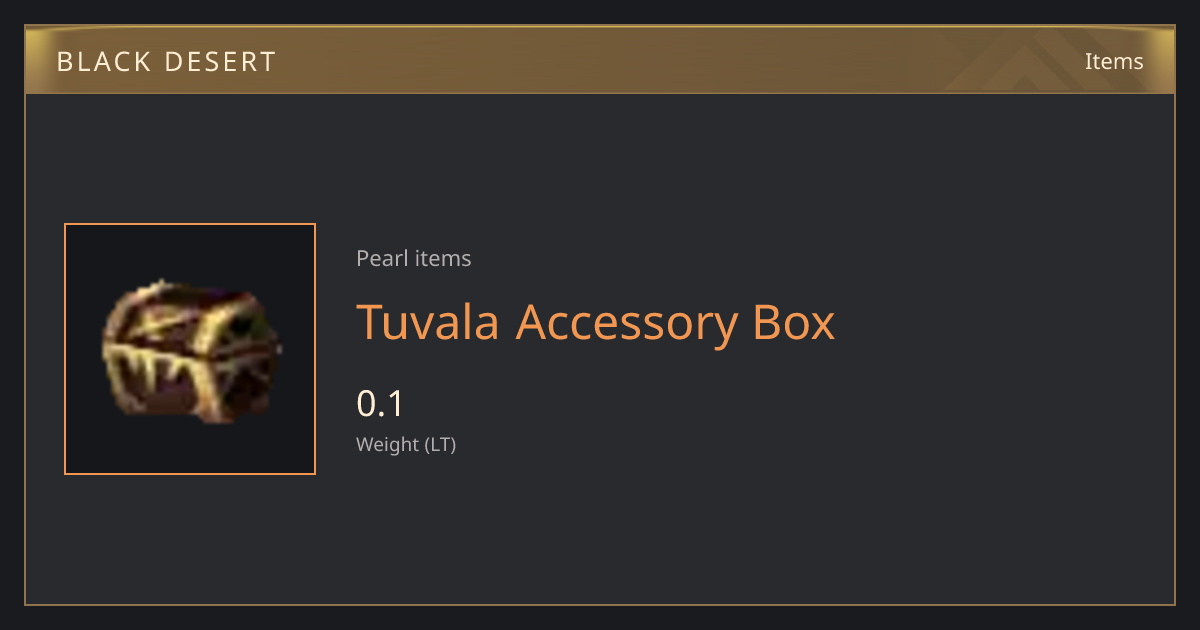Click the LT unit abbreviation
Image resolution: width=1200 pixels, height=630 pixels.
(440, 445)
